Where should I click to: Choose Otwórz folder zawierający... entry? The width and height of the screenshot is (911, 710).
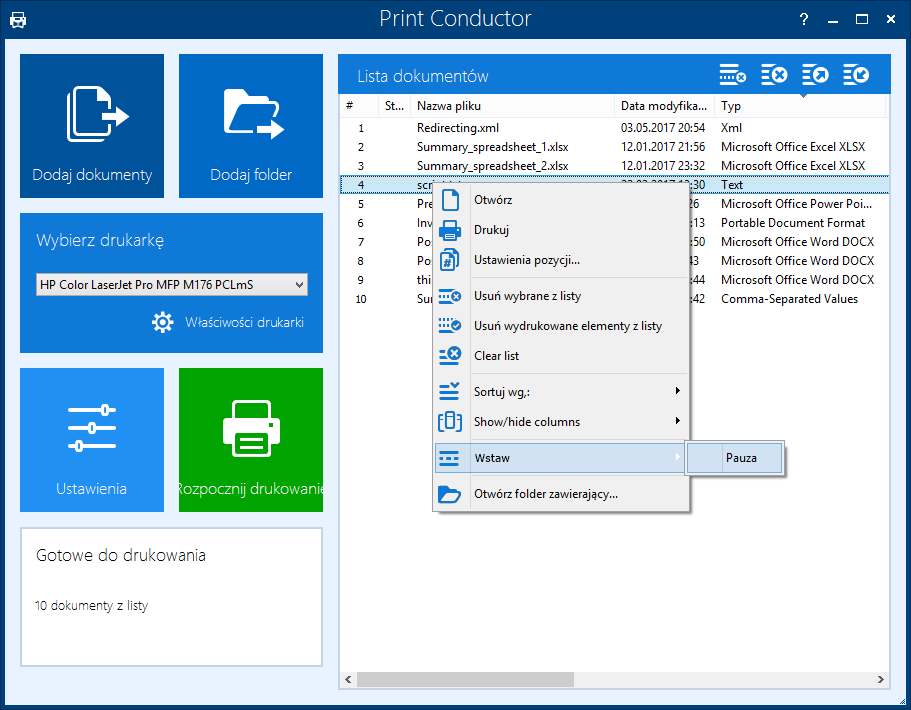pos(561,494)
